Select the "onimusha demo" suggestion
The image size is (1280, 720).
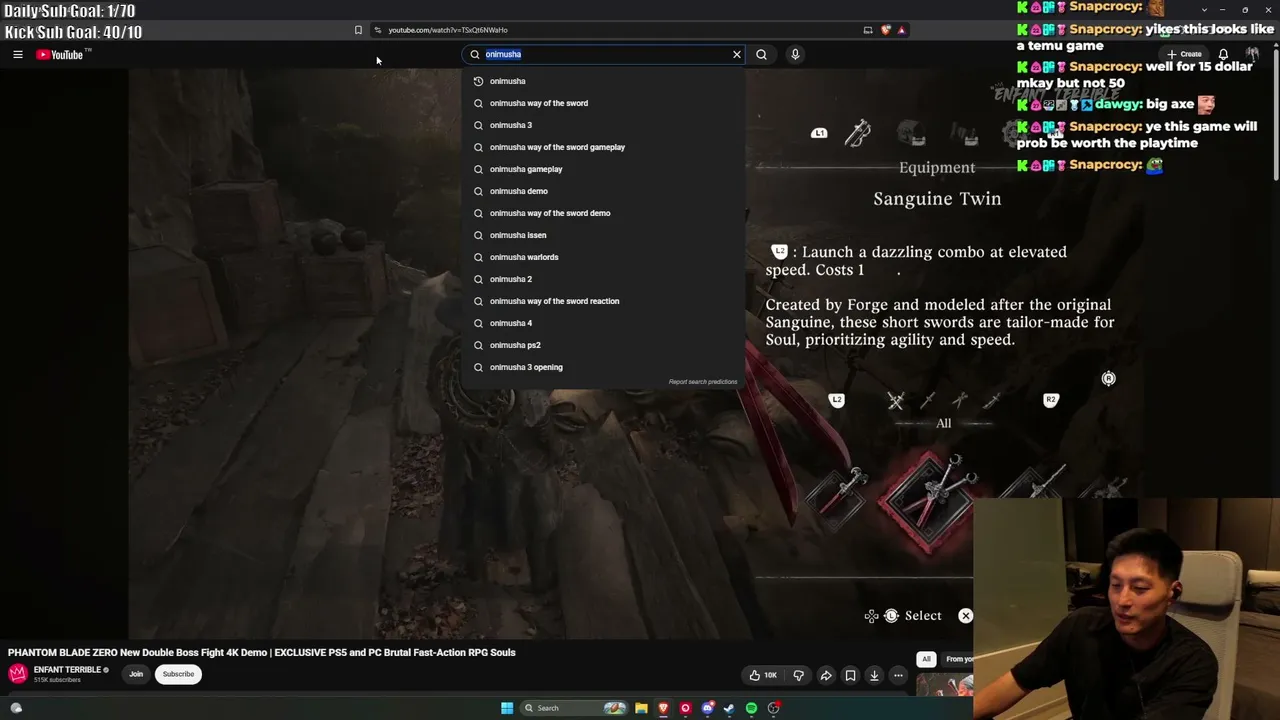(x=604, y=191)
